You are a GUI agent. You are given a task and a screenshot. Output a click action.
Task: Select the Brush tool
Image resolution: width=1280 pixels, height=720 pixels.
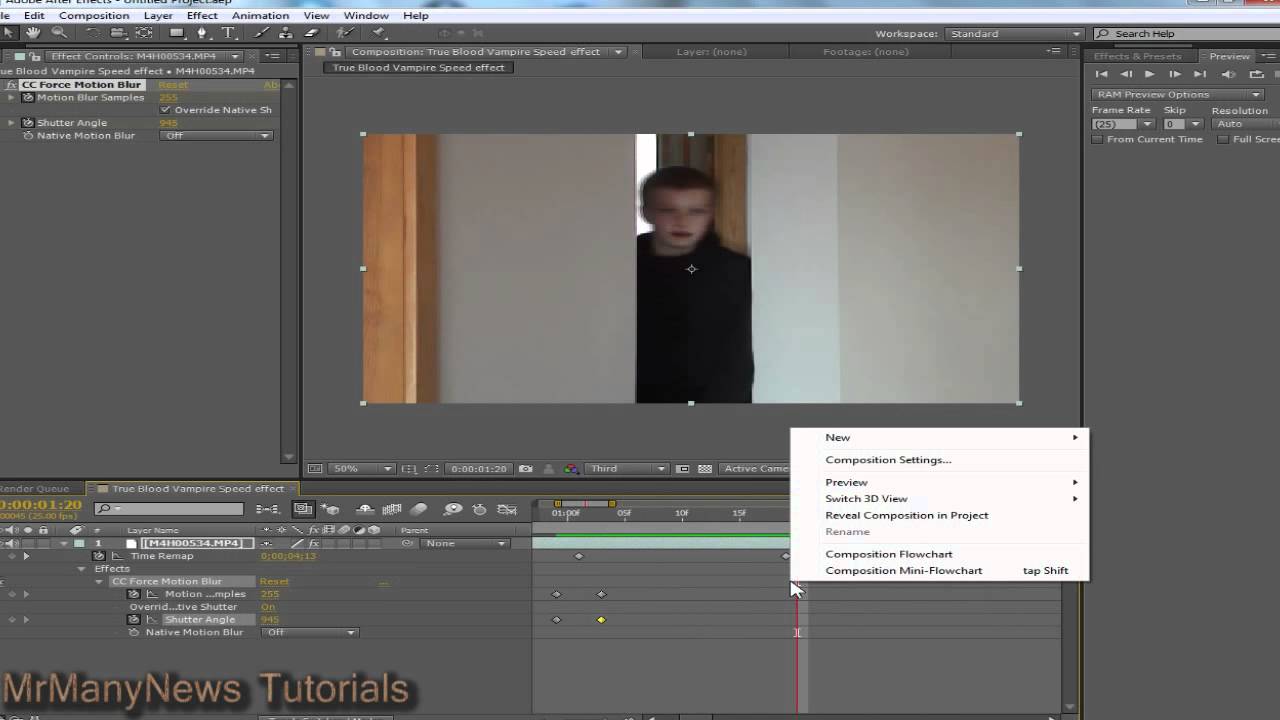tap(262, 33)
